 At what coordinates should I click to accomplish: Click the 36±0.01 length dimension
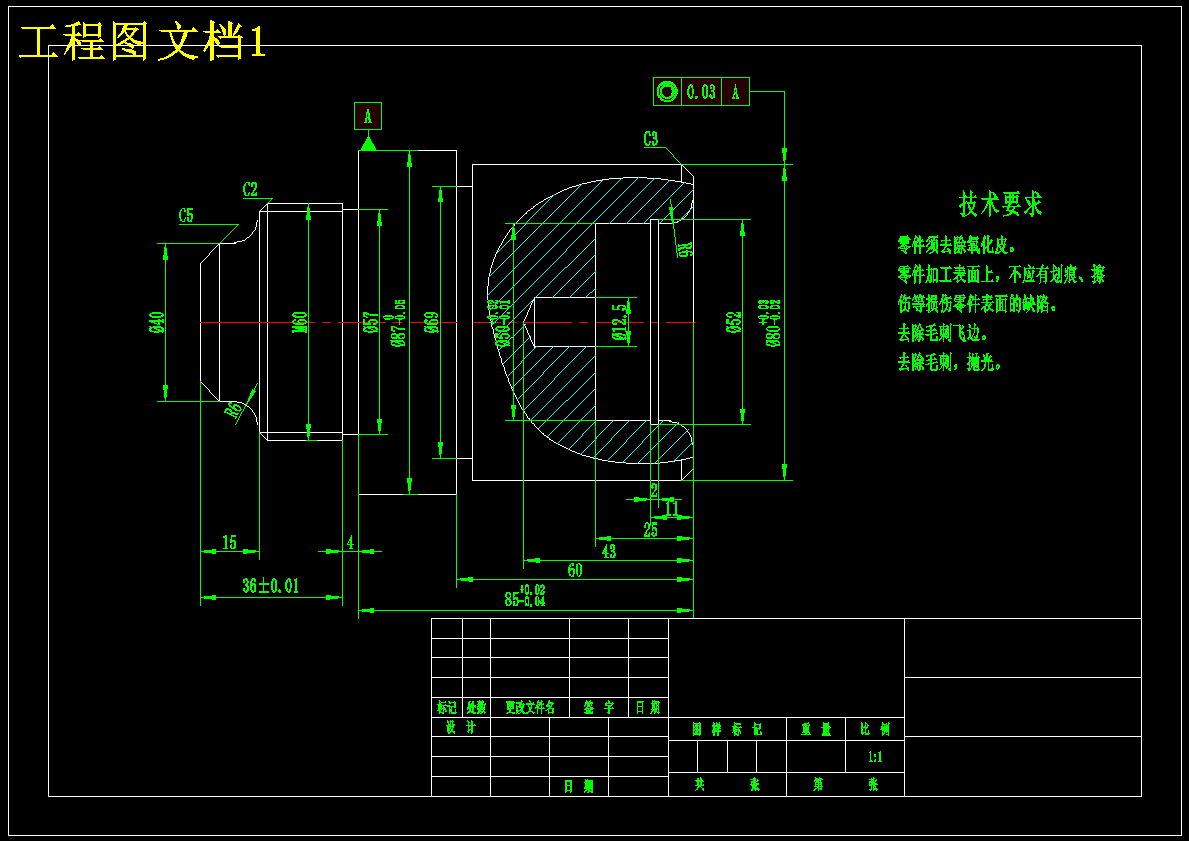pyautogui.click(x=271, y=585)
